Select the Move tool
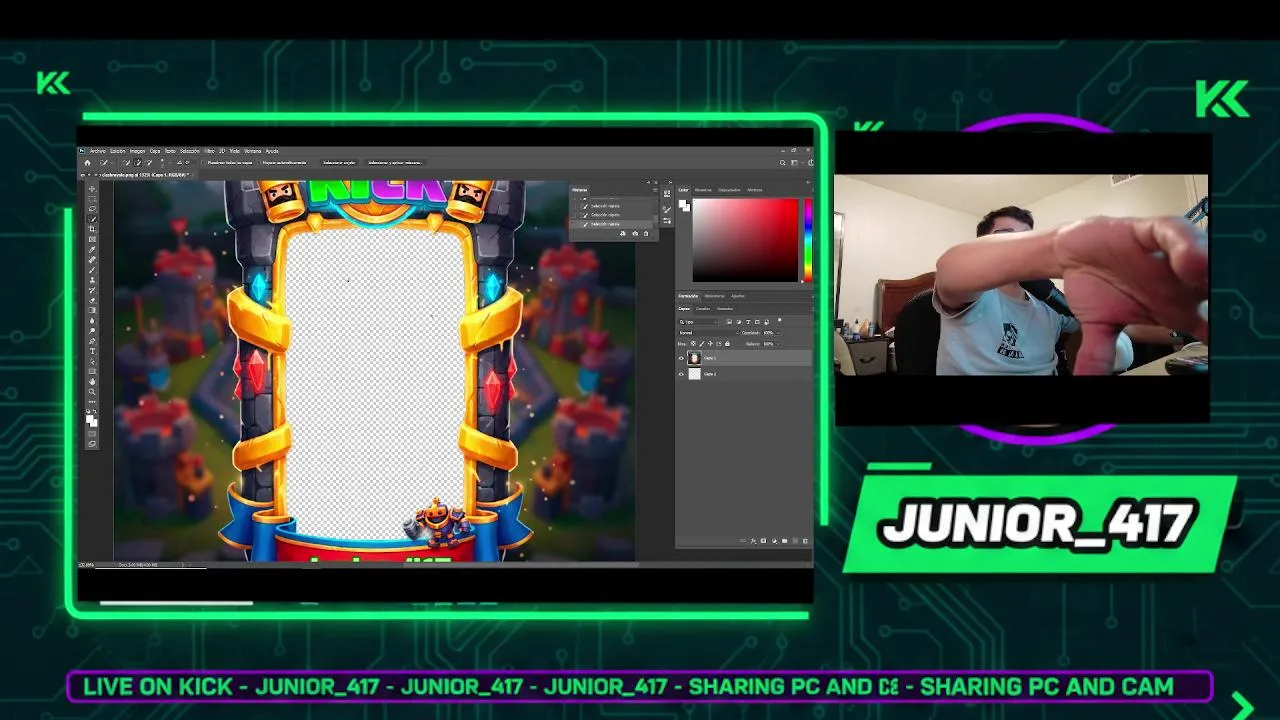Viewport: 1280px width, 720px height. click(x=93, y=189)
